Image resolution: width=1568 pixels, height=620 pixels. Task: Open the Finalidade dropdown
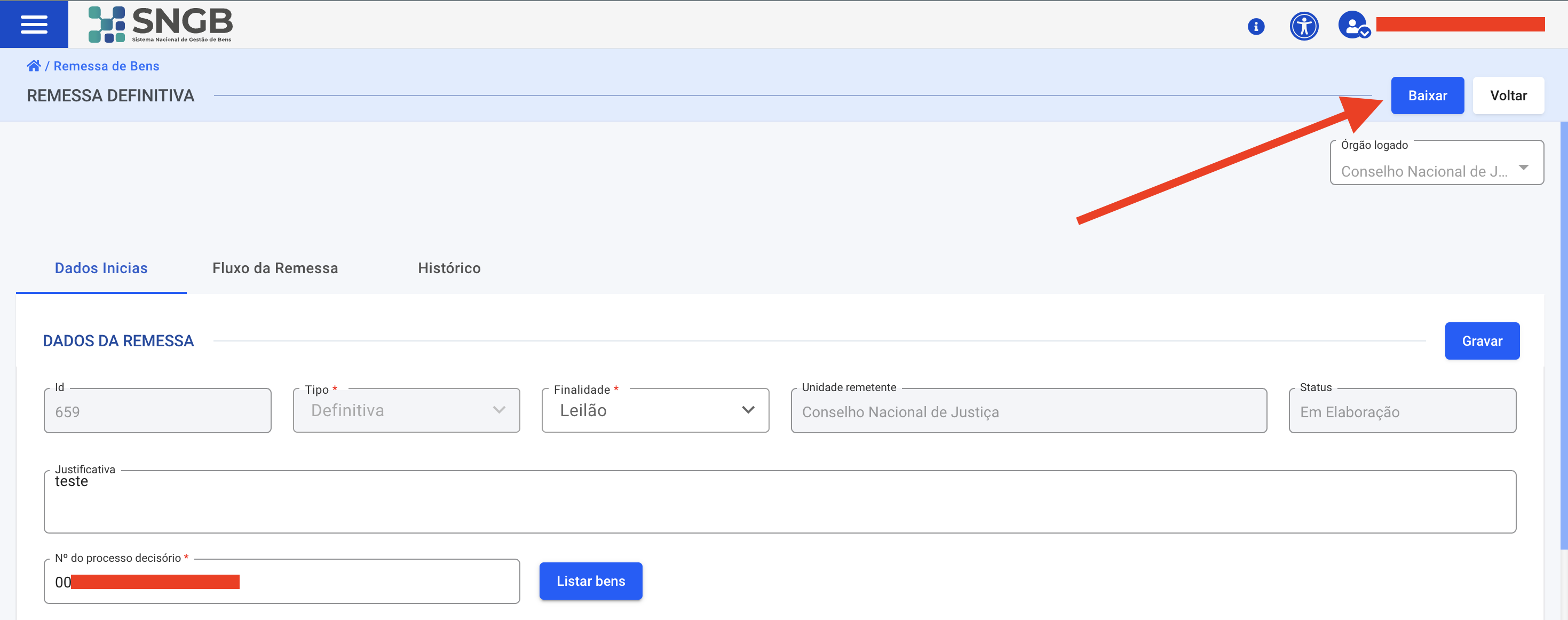(655, 411)
